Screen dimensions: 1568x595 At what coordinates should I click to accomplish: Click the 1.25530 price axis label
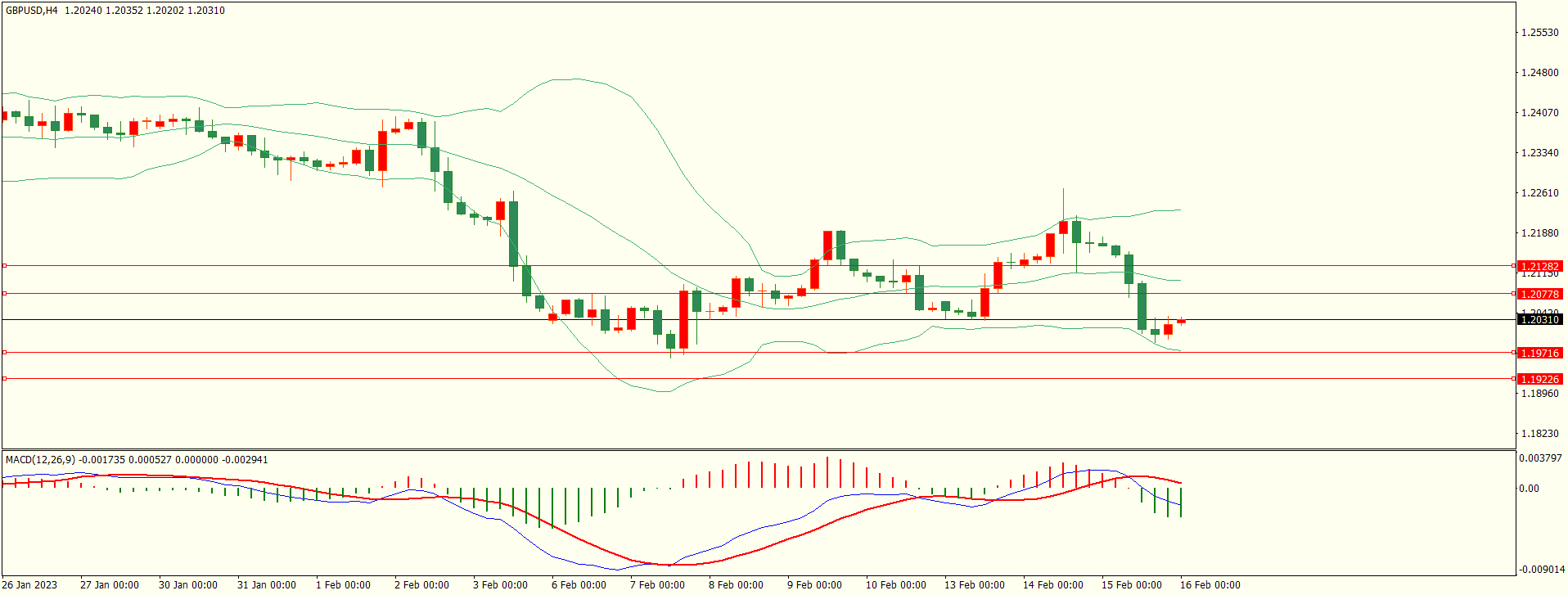[1539, 33]
